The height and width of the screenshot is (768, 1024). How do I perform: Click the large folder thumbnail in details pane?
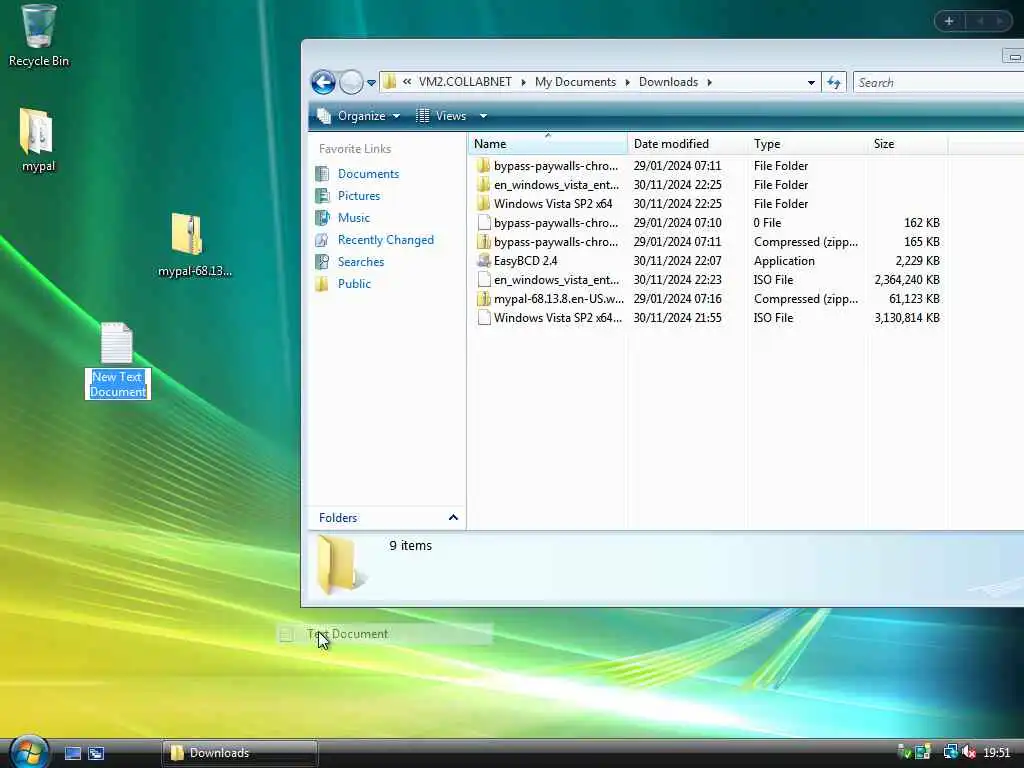[x=341, y=564]
